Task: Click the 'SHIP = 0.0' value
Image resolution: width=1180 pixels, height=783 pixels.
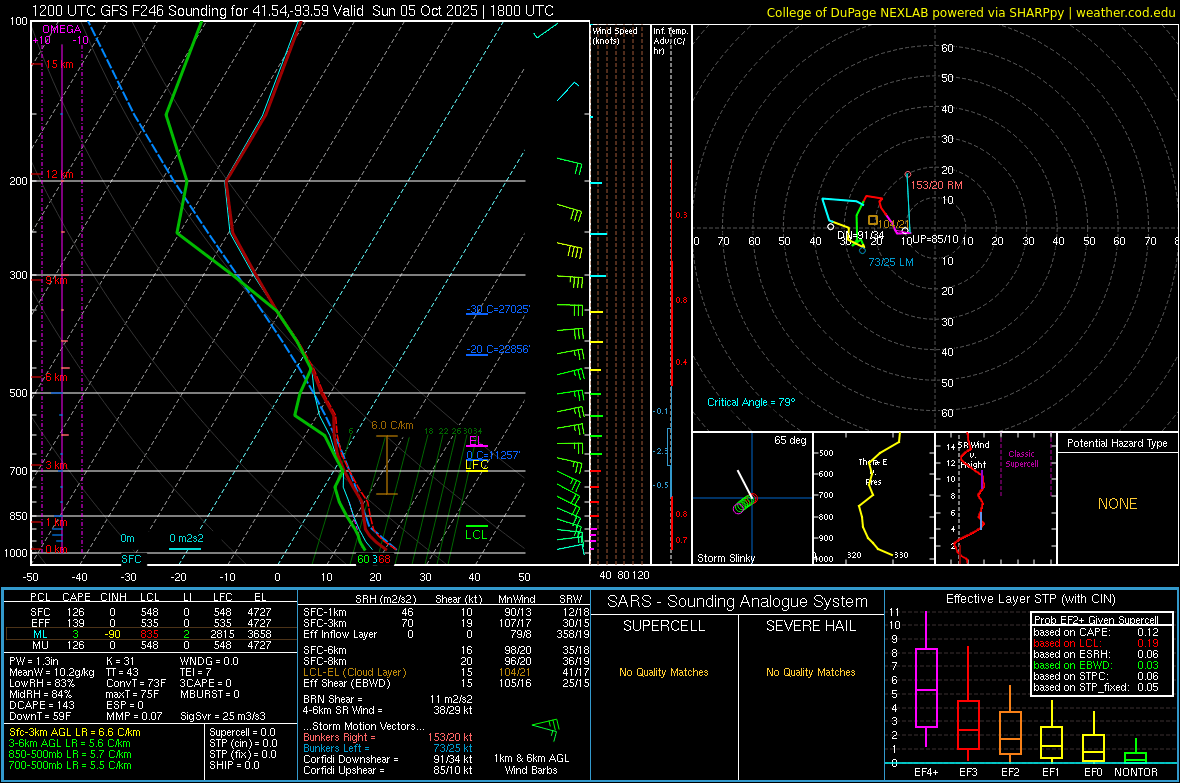Action: 234,765
